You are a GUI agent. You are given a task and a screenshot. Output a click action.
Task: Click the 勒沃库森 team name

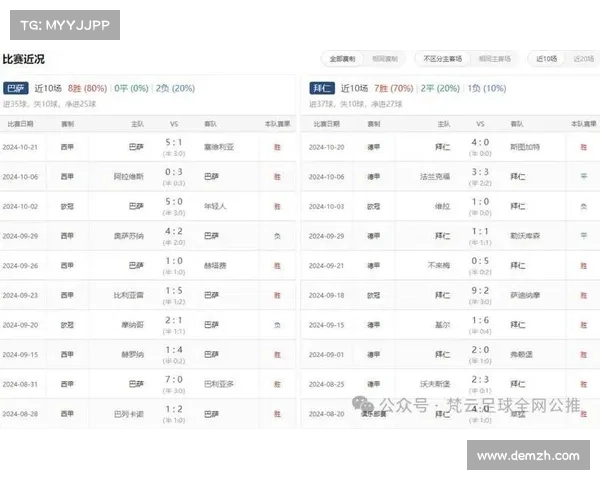click(525, 236)
